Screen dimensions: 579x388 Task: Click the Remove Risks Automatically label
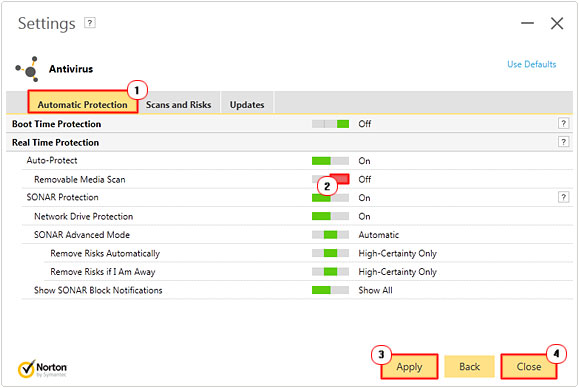click(105, 254)
